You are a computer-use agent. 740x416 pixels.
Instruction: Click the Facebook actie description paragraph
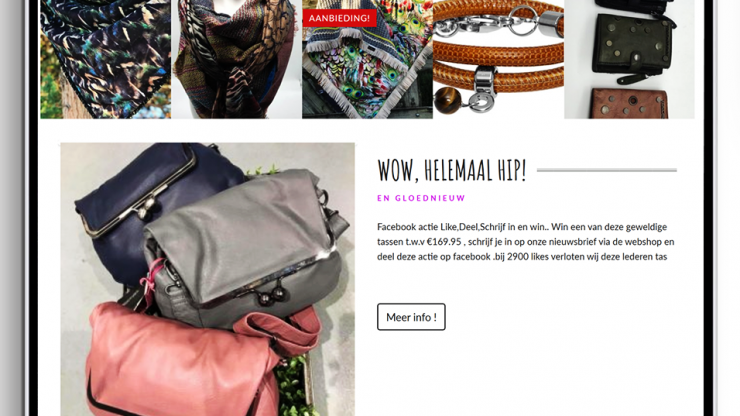click(526, 241)
